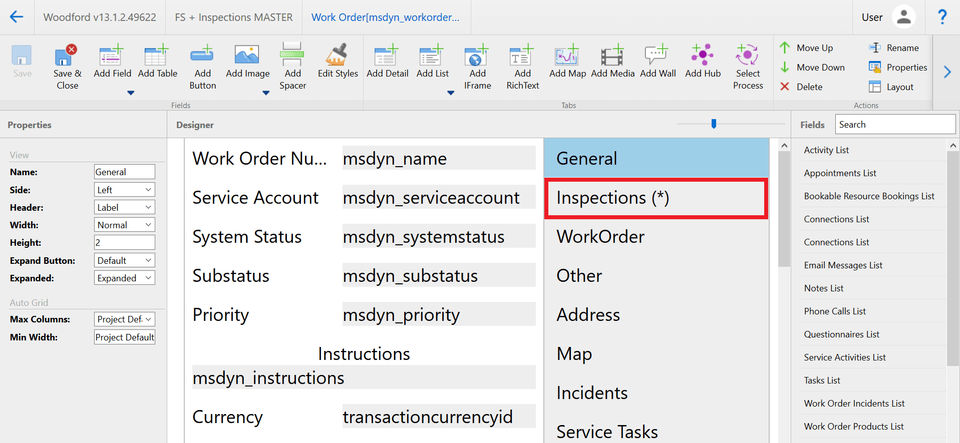Viewport: 960px width, 443px height.
Task: Click the Height input field
Action: [125, 243]
